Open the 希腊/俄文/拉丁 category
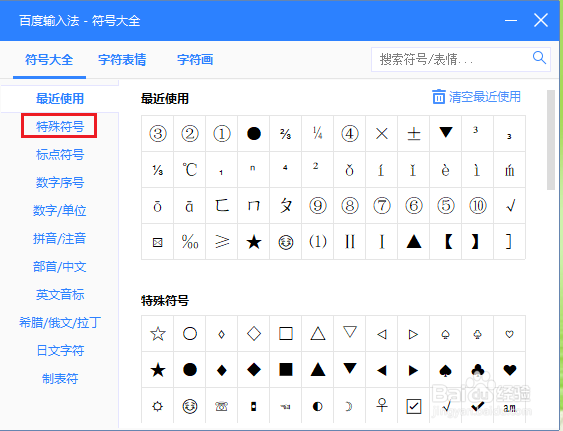 point(60,323)
